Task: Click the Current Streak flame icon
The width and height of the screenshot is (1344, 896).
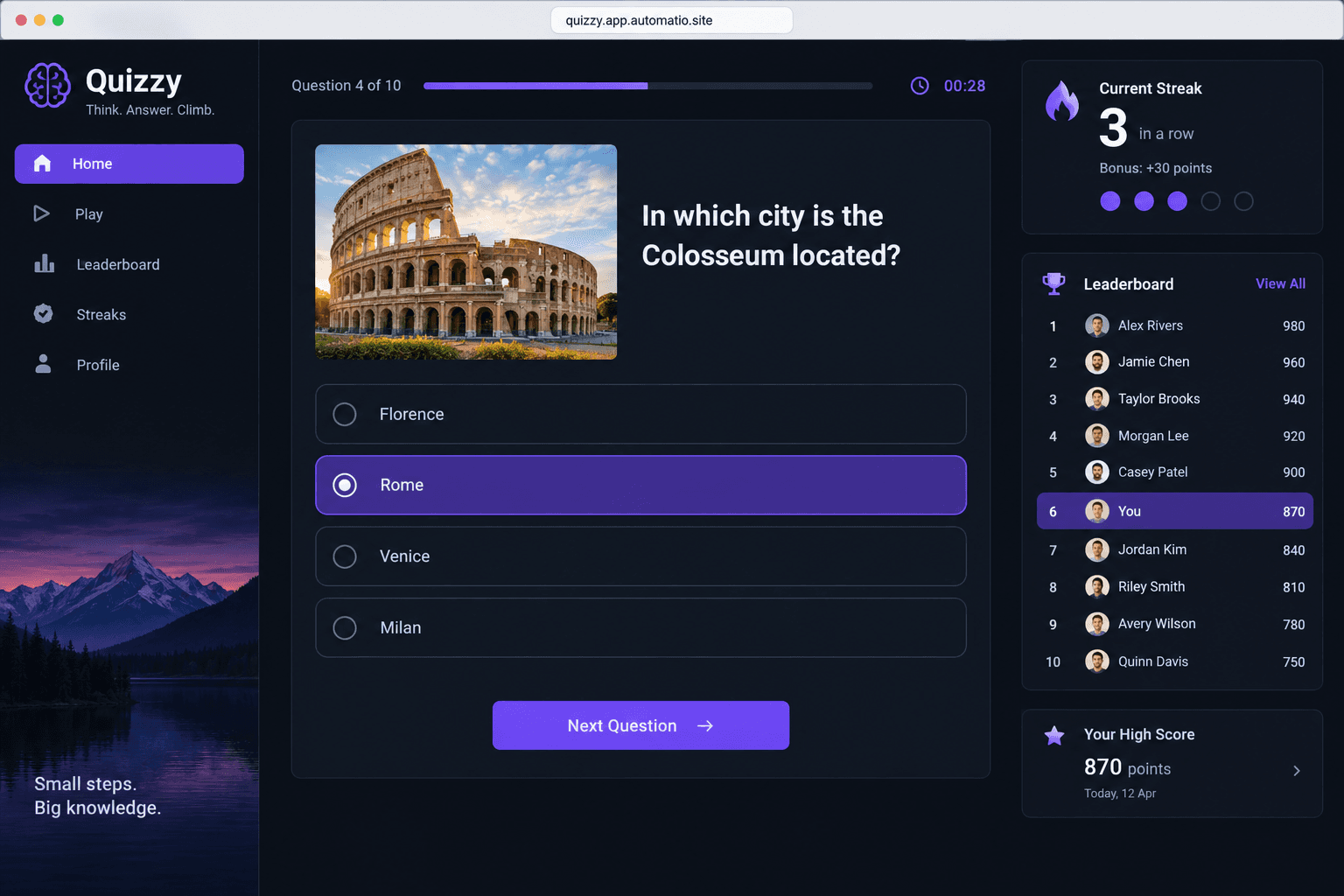Action: [1062, 101]
